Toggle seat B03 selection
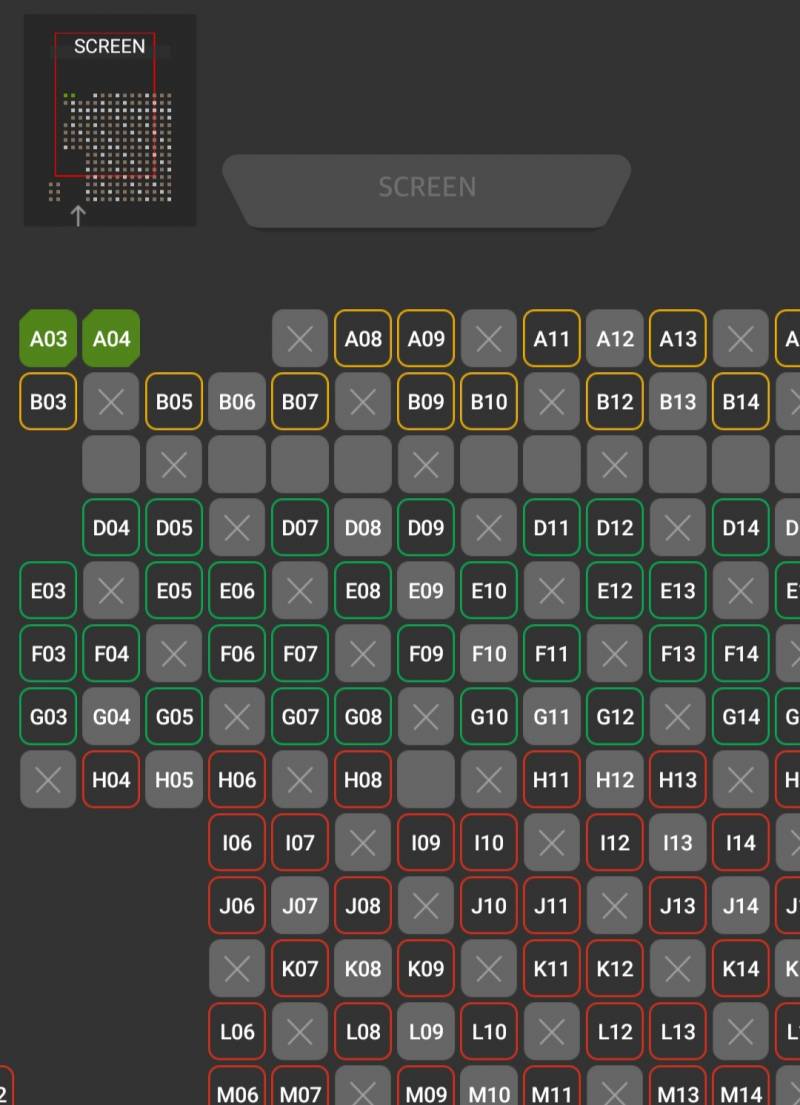This screenshot has height=1105, width=800. (48, 402)
